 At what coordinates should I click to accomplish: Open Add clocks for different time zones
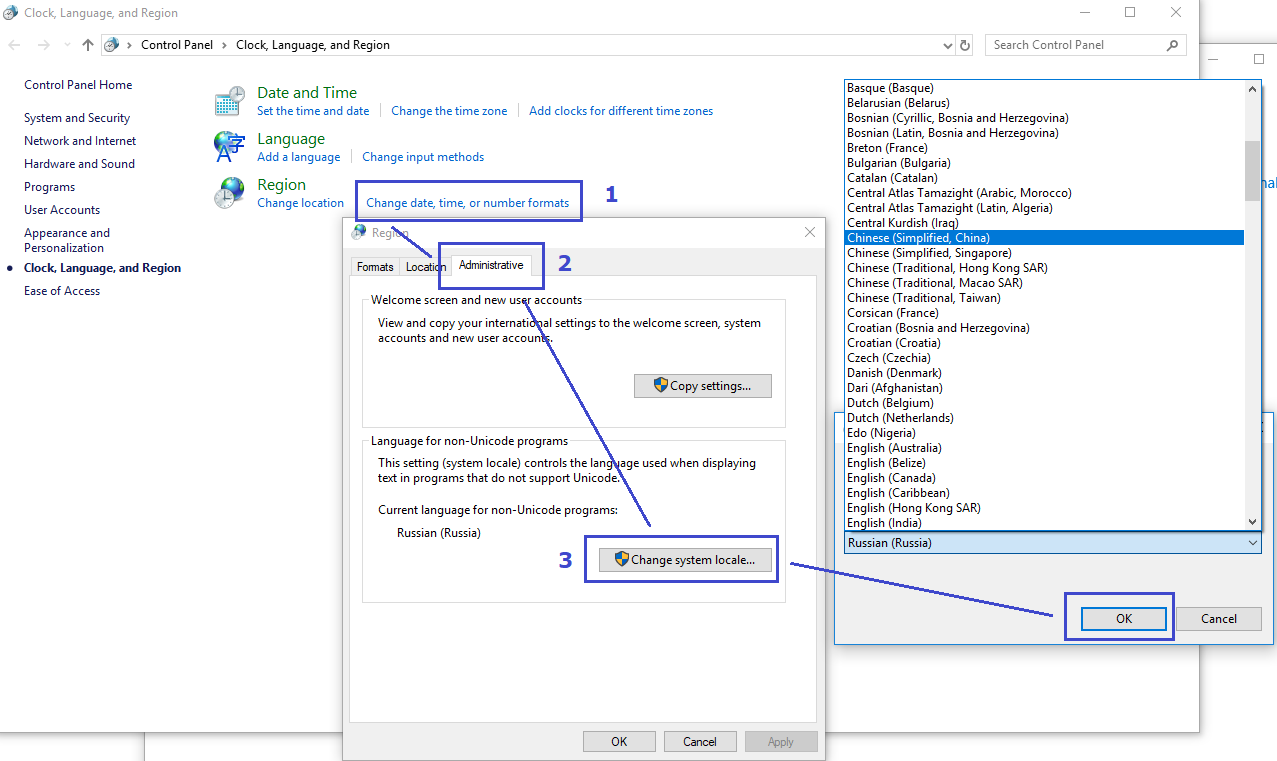coord(621,111)
